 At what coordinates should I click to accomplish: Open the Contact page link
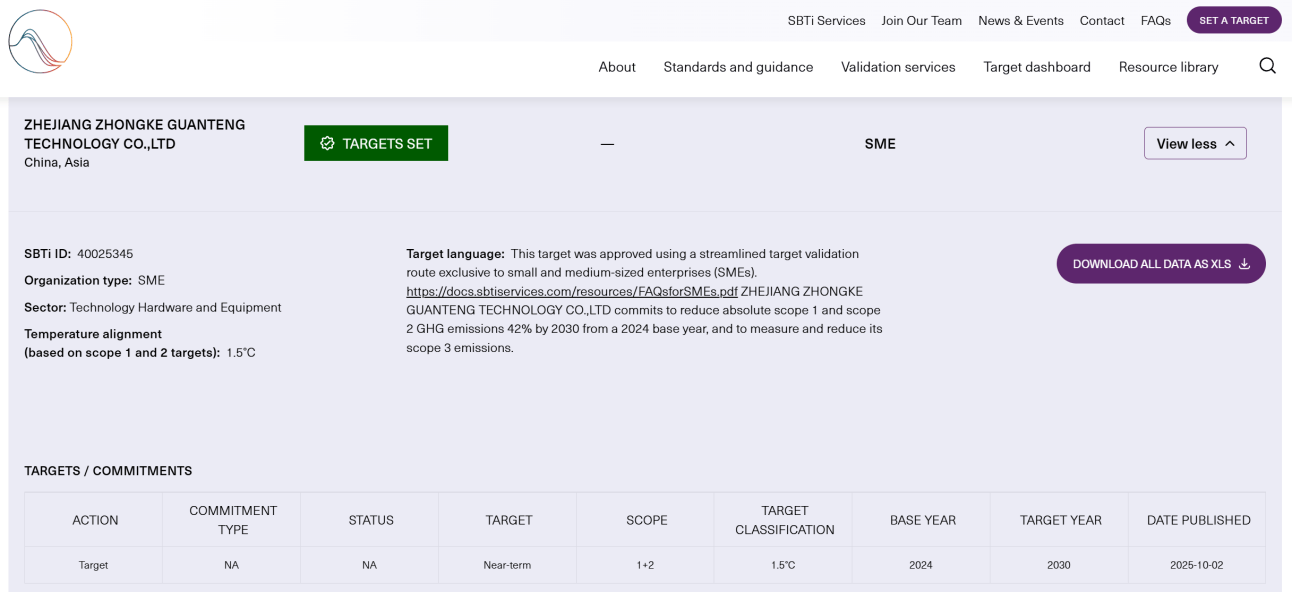coord(1102,20)
